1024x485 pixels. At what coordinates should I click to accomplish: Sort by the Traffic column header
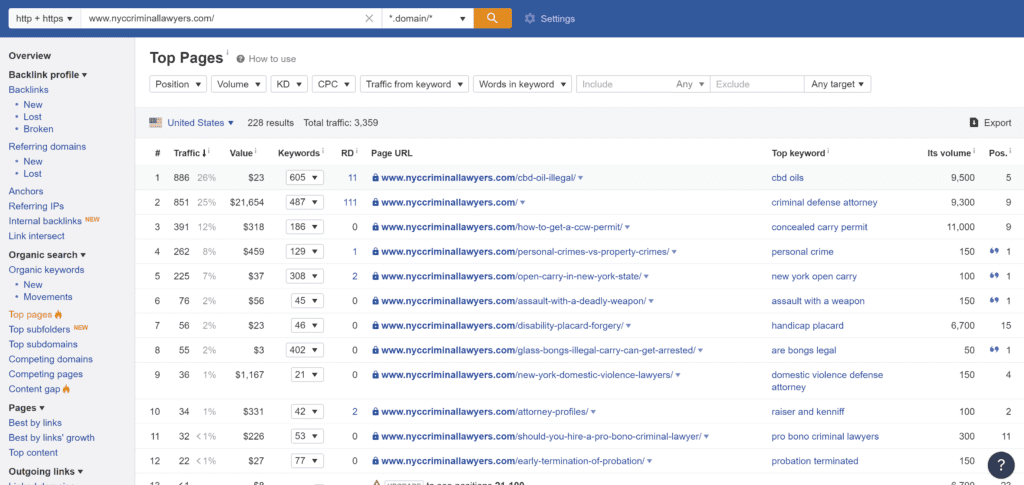tap(191, 153)
